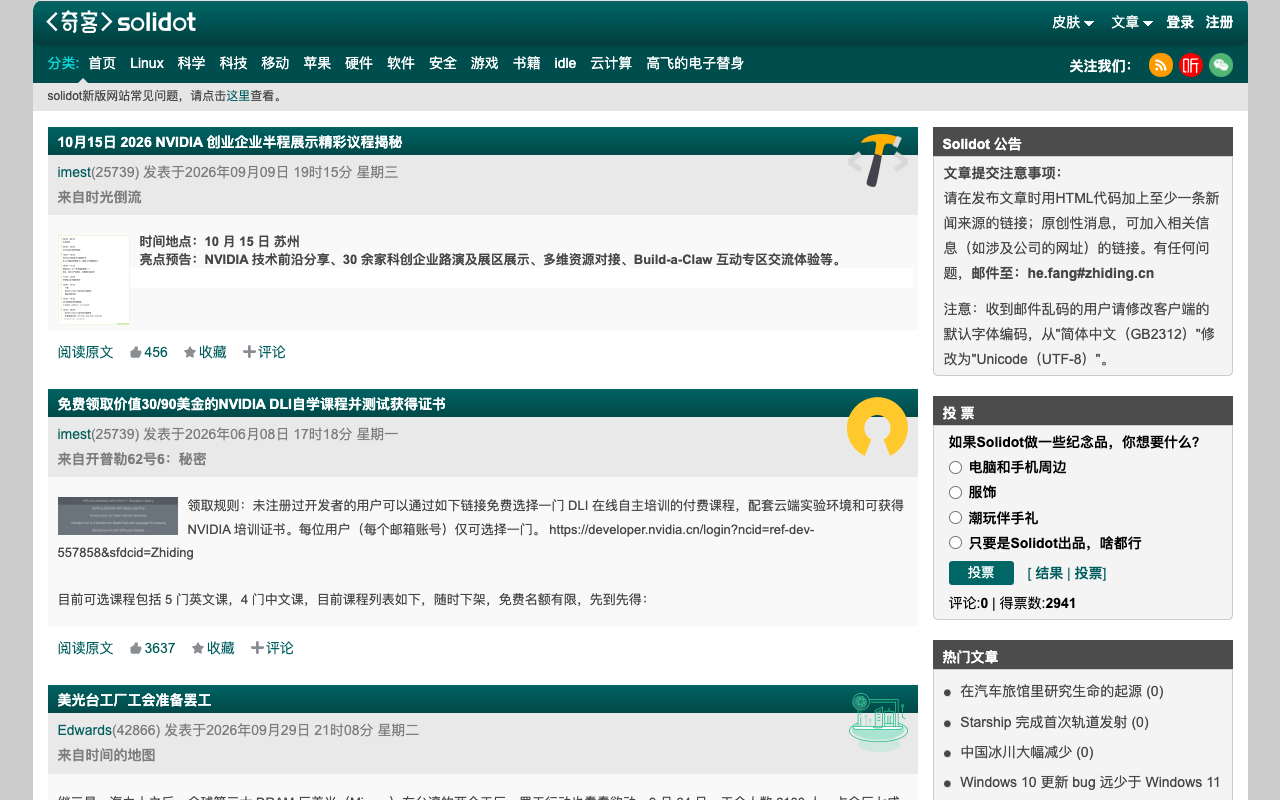This screenshot has height=800, width=1280.
Task: Click the Solidot 公告 panel heading
Action: click(x=982, y=144)
